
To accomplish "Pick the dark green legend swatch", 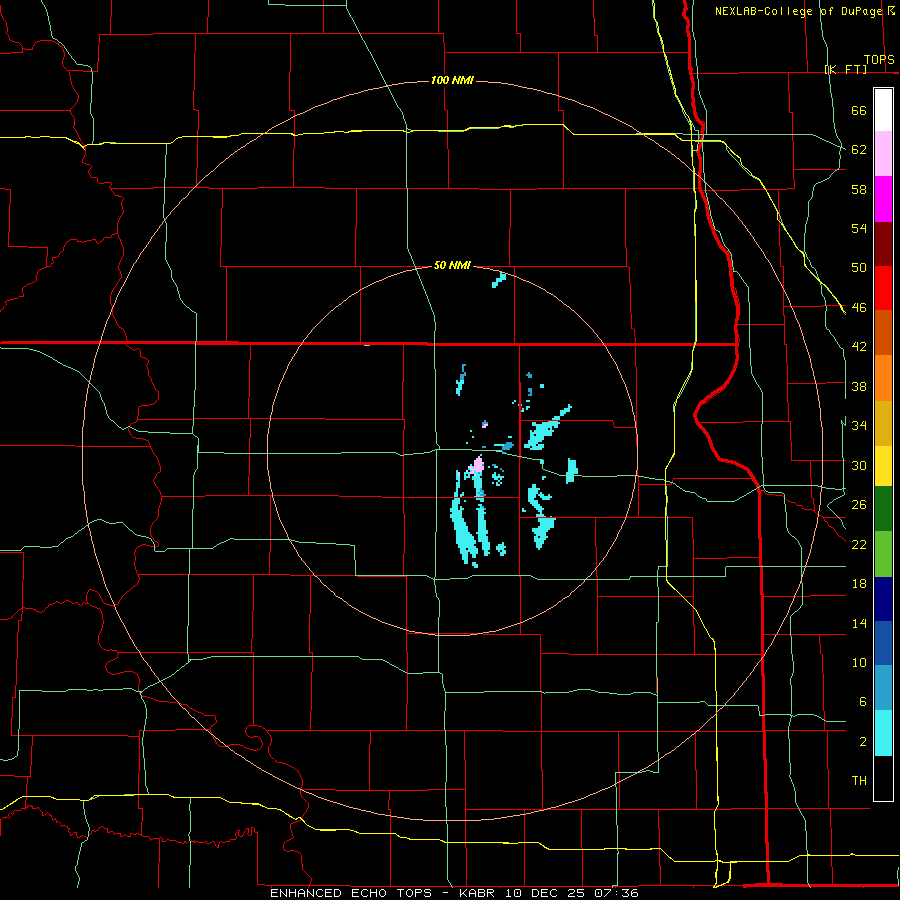I will pyautogui.click(x=883, y=509).
